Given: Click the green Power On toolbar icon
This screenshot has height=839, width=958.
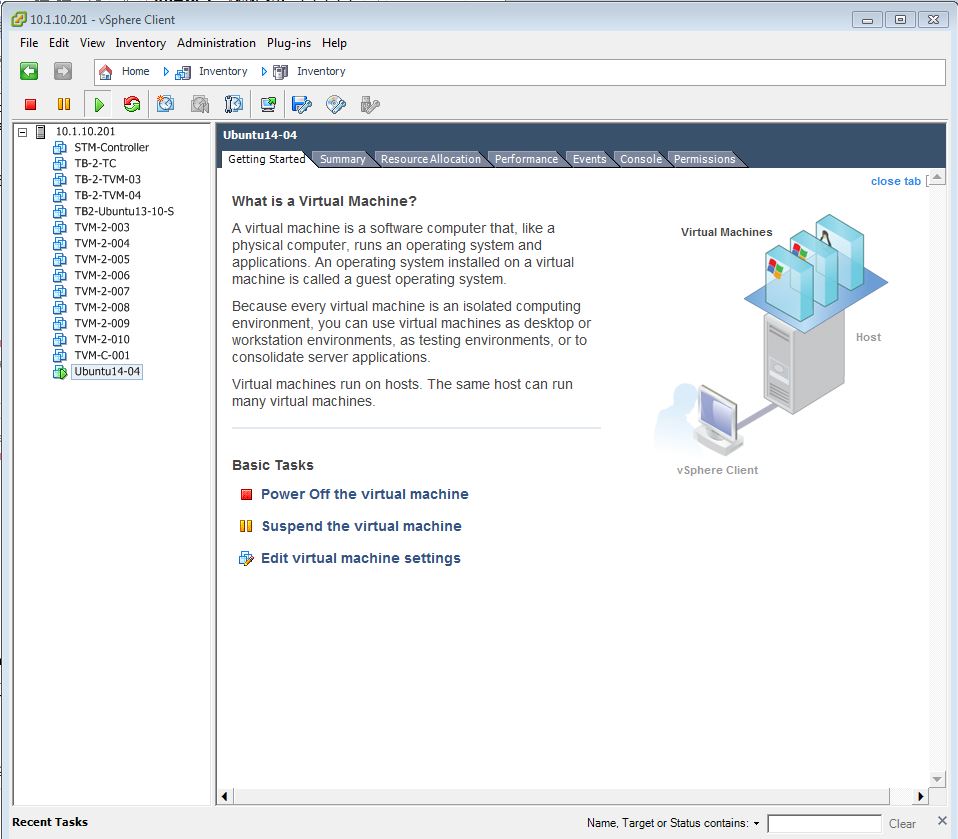Looking at the screenshot, I should (x=99, y=104).
